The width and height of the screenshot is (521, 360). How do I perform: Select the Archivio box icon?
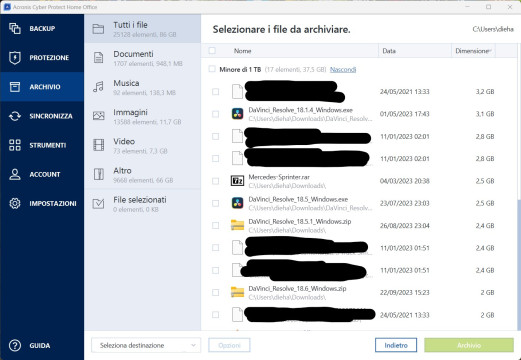point(15,87)
